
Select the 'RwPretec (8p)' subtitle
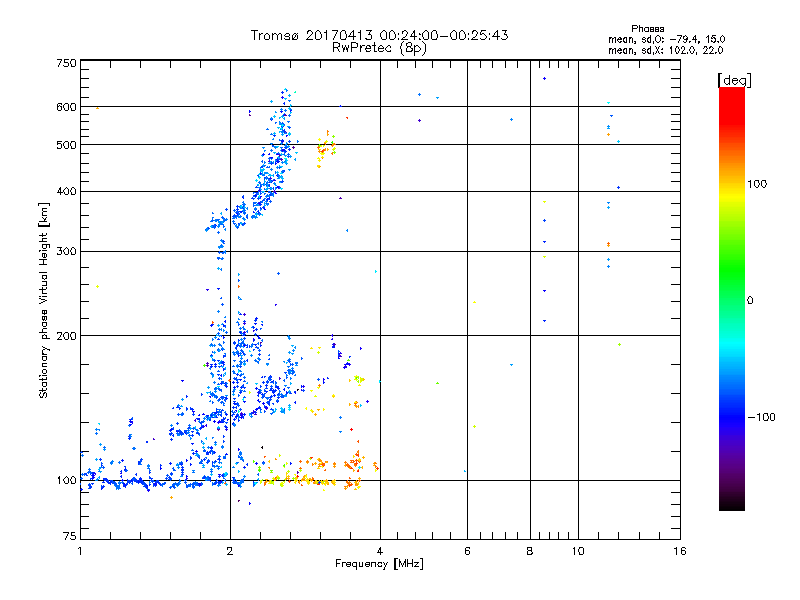pos(379,48)
